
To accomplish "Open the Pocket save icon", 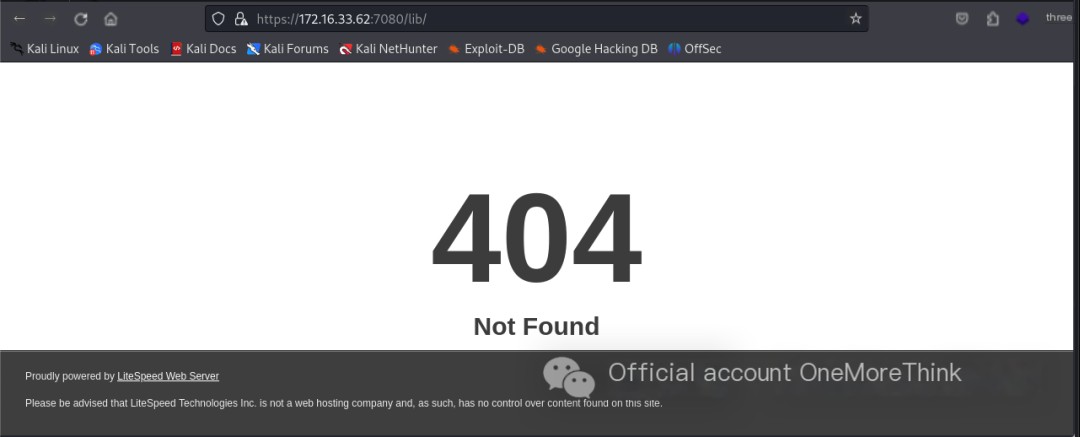I will tap(962, 19).
